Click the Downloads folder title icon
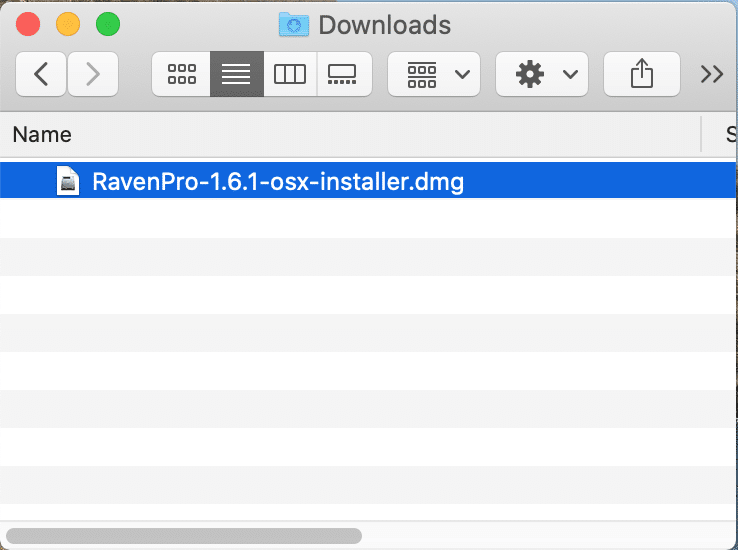This screenshot has width=738, height=550. (294, 24)
